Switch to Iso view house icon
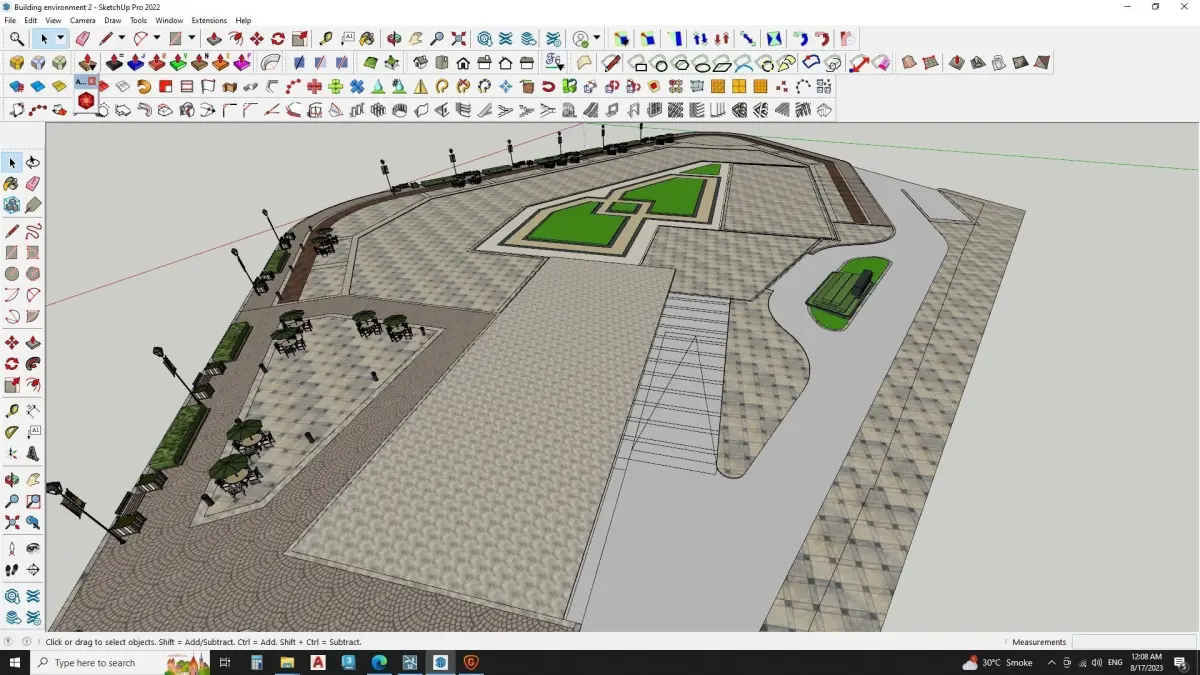Screen dimensions: 1200x675 pos(420,63)
